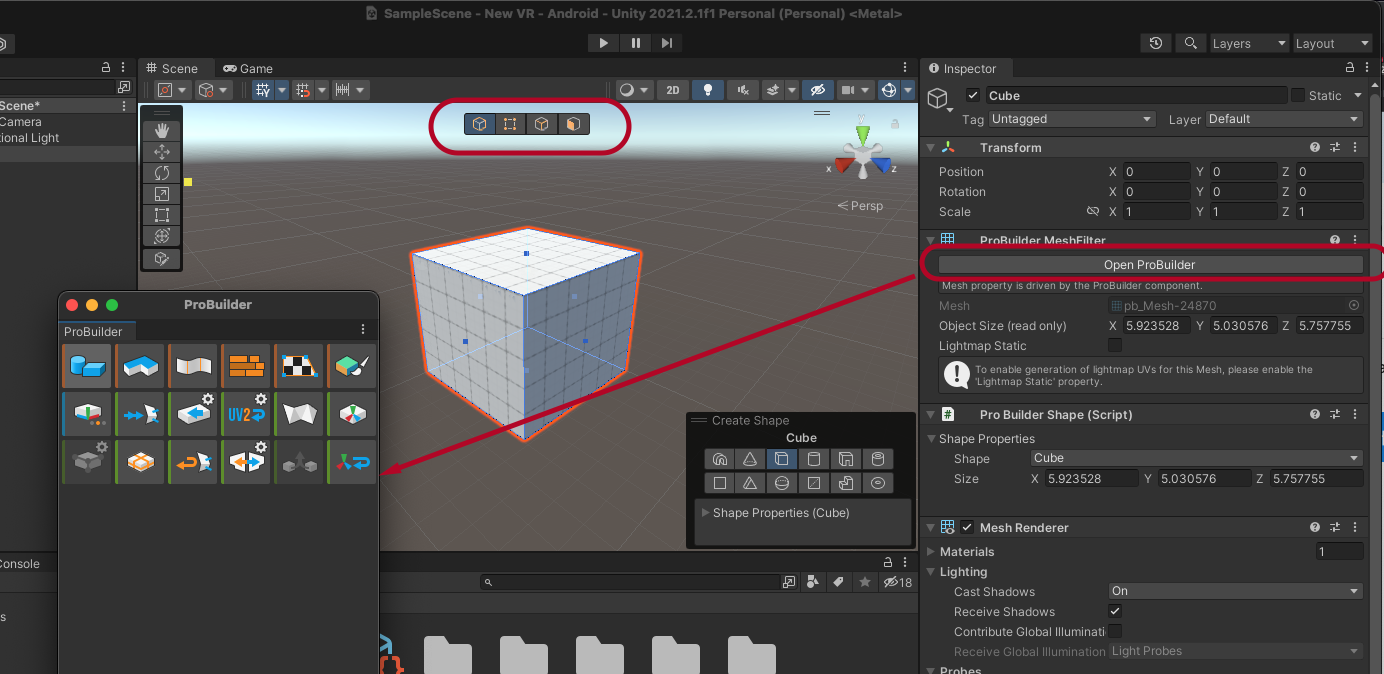
Task: Click the Open ProBuilder button
Action: click(x=1149, y=265)
